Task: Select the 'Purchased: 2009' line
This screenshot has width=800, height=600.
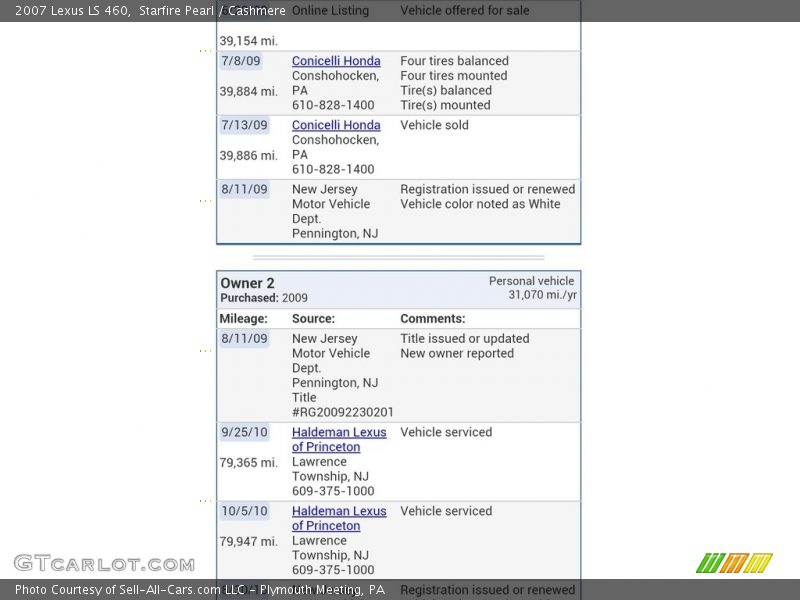Action: (x=264, y=298)
